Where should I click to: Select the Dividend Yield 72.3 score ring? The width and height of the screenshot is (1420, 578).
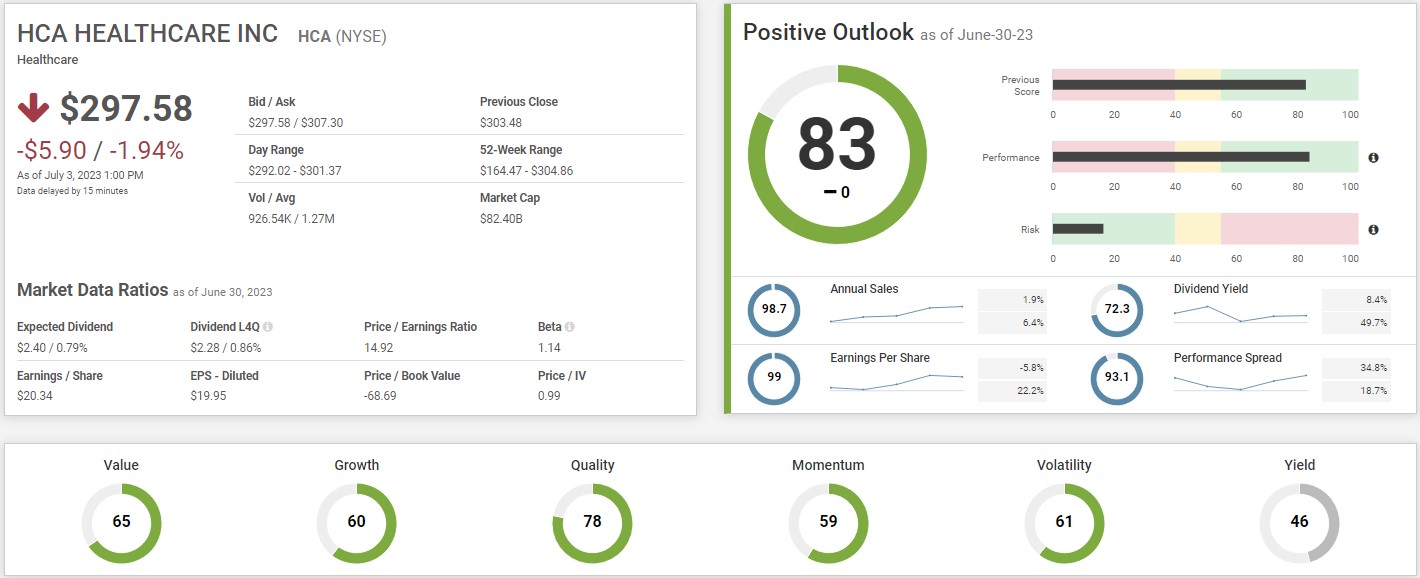pyautogui.click(x=1117, y=309)
